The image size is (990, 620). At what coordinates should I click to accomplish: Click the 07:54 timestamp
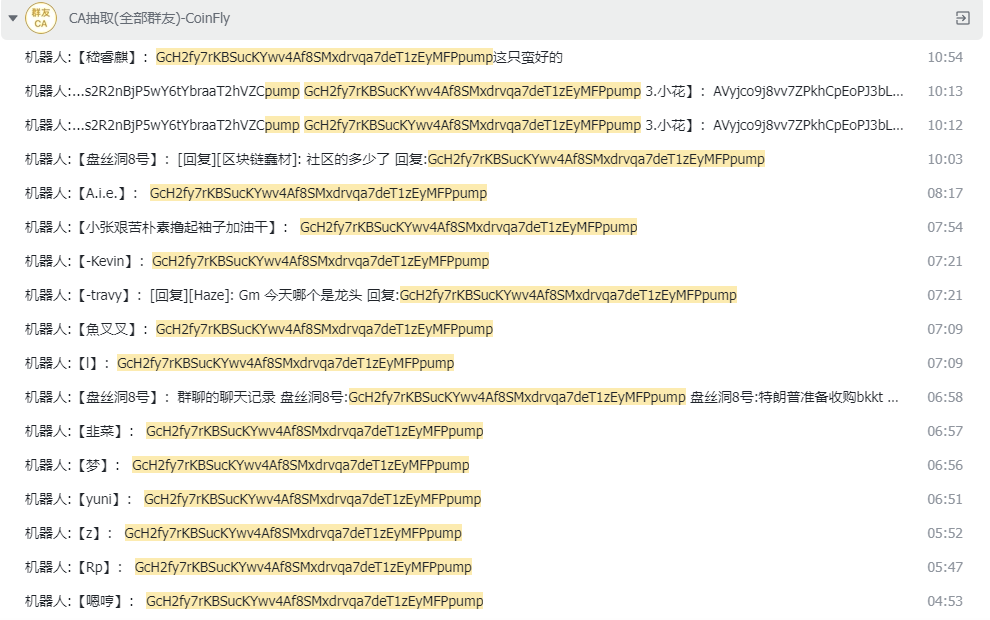pyautogui.click(x=945, y=227)
